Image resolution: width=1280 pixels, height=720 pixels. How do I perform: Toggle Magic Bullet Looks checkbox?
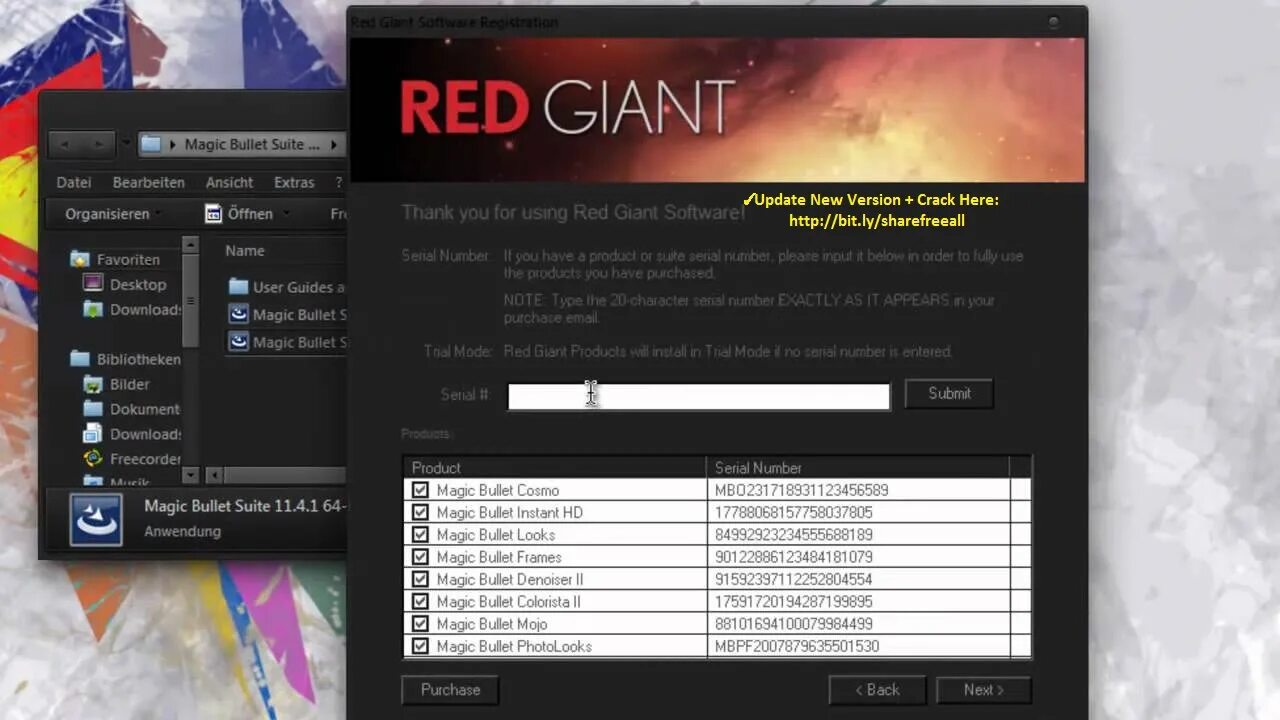click(x=420, y=534)
